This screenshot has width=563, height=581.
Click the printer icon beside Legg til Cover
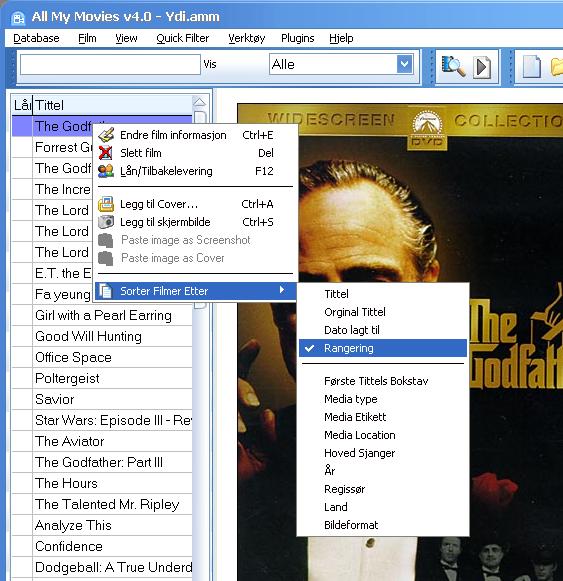[x=106, y=204]
